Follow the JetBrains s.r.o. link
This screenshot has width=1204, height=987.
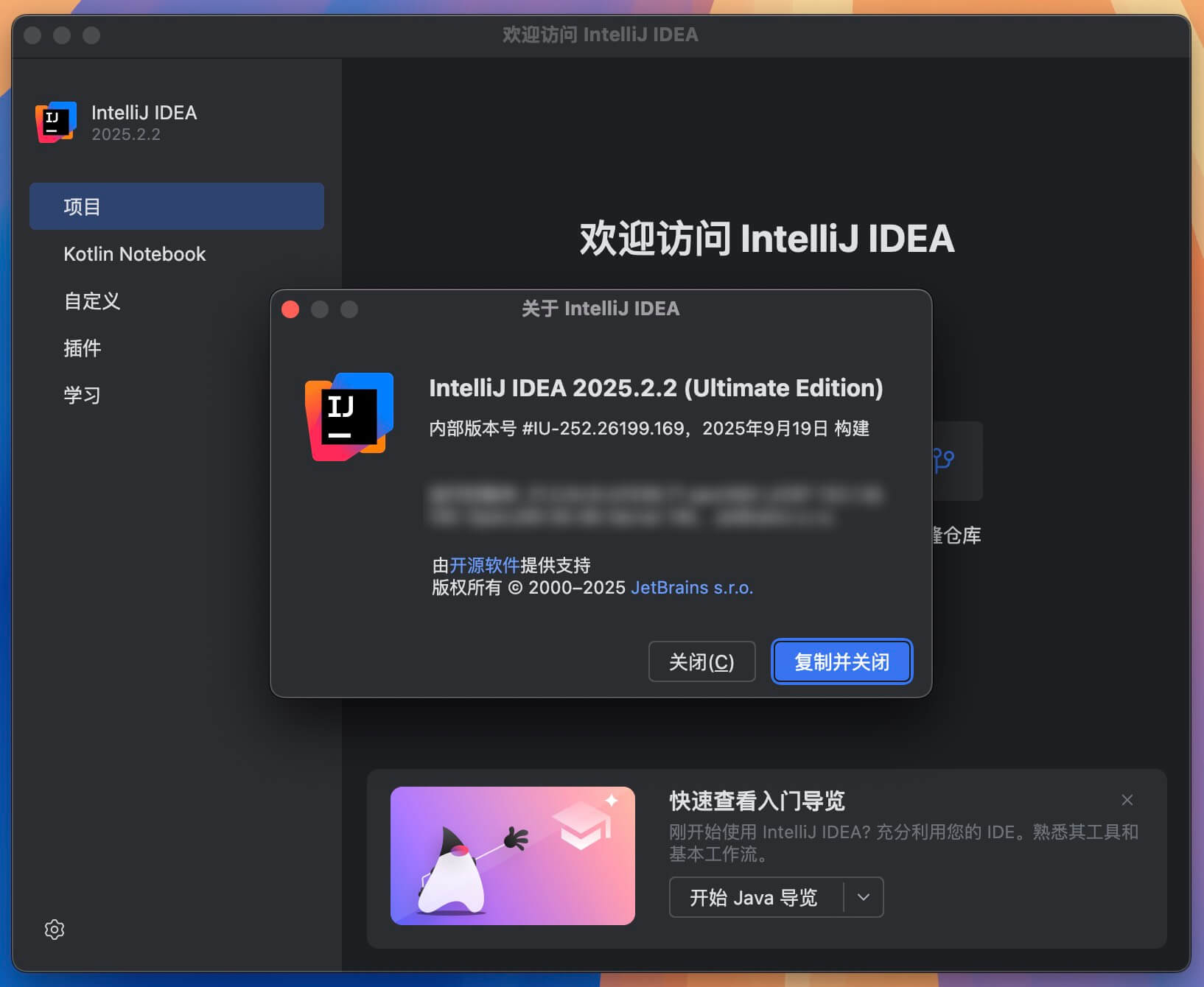[691, 588]
